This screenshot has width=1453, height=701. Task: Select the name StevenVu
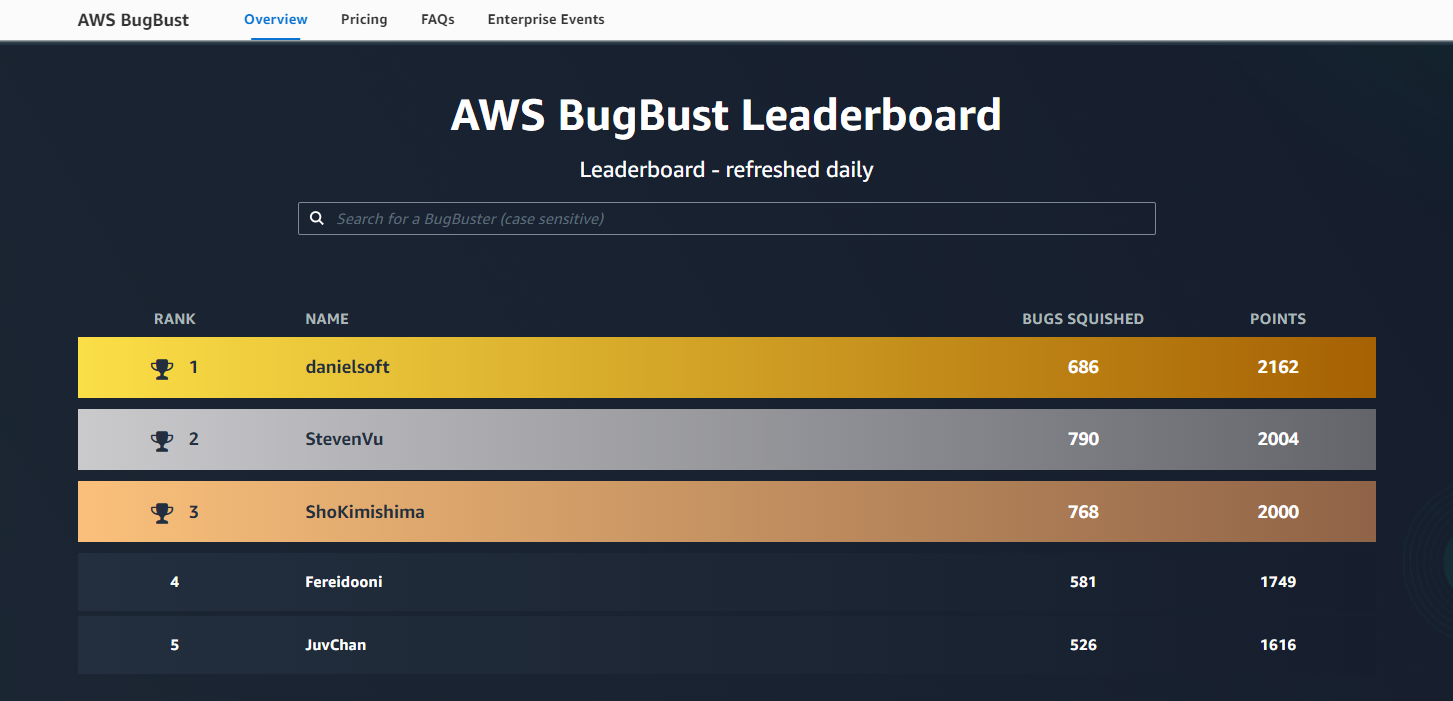[344, 439]
